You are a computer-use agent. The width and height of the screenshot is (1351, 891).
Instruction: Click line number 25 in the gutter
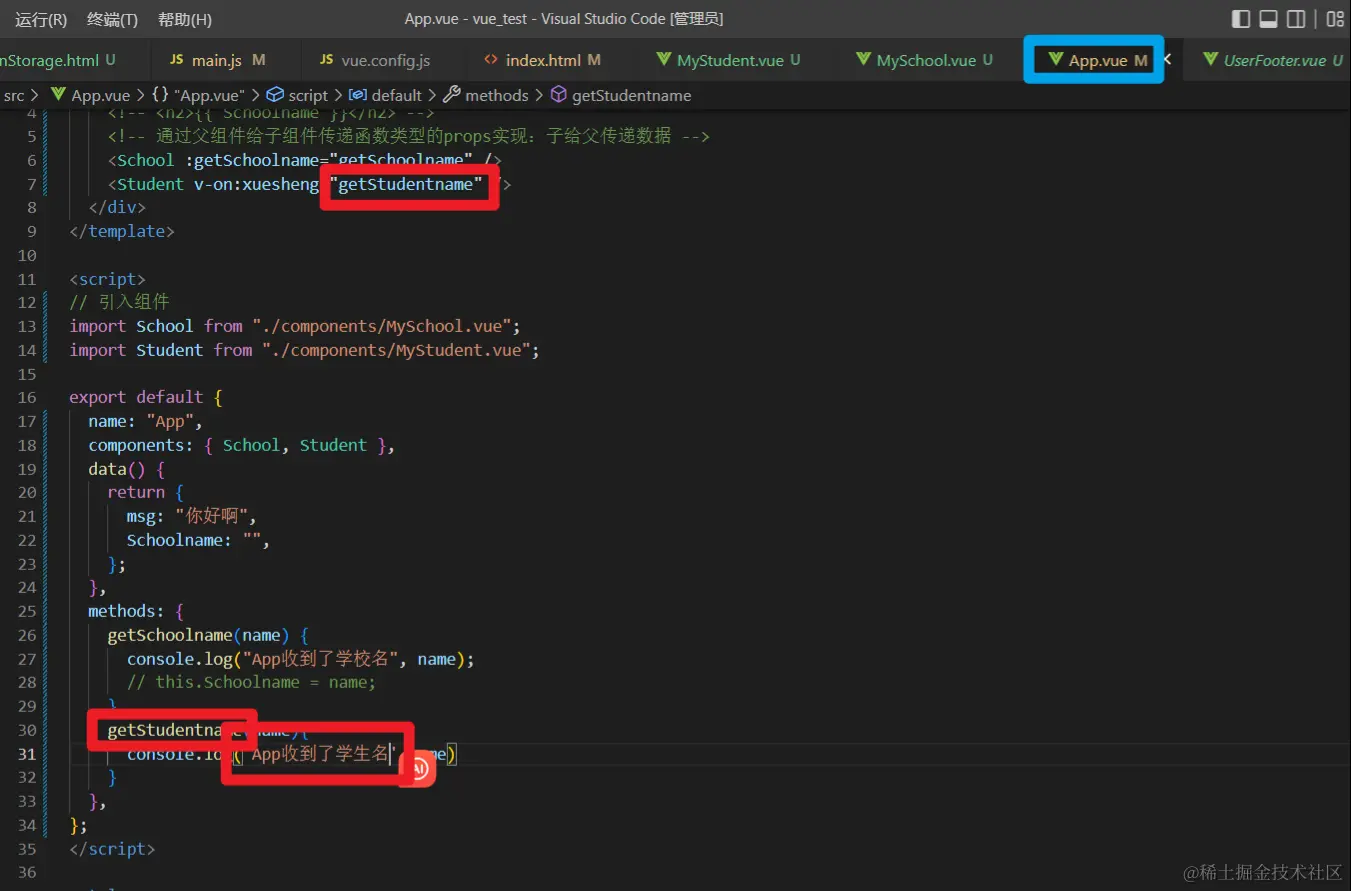click(27, 611)
